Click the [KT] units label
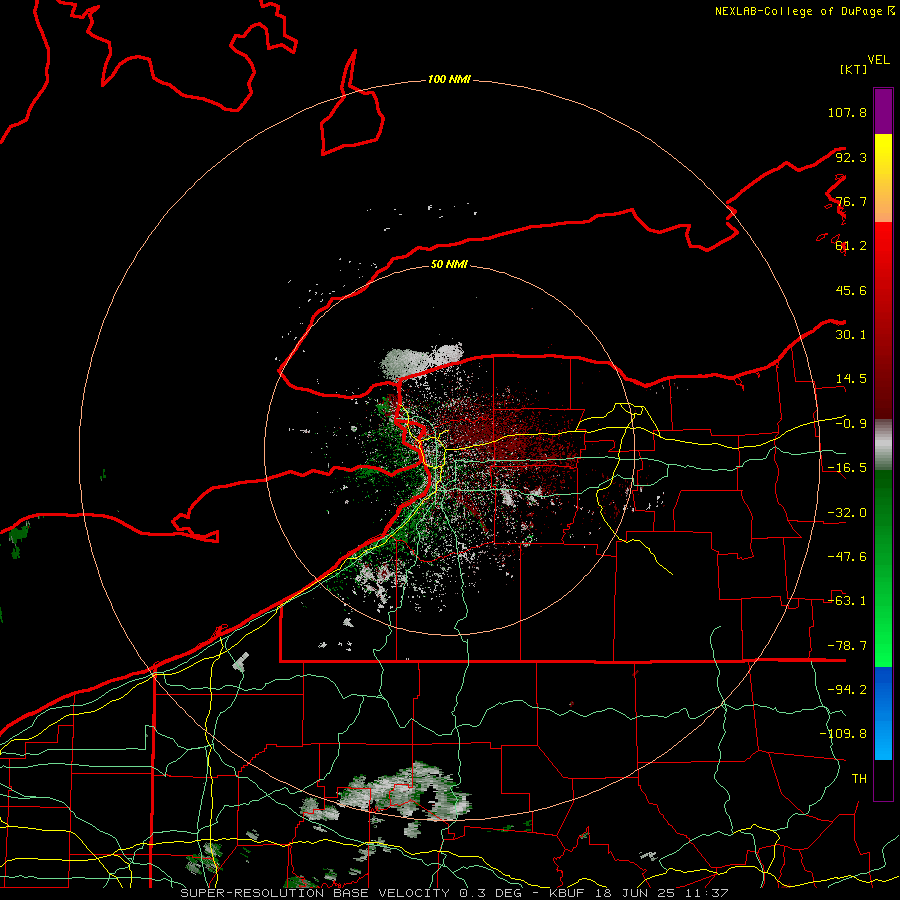Image resolution: width=900 pixels, height=900 pixels. 854,69
